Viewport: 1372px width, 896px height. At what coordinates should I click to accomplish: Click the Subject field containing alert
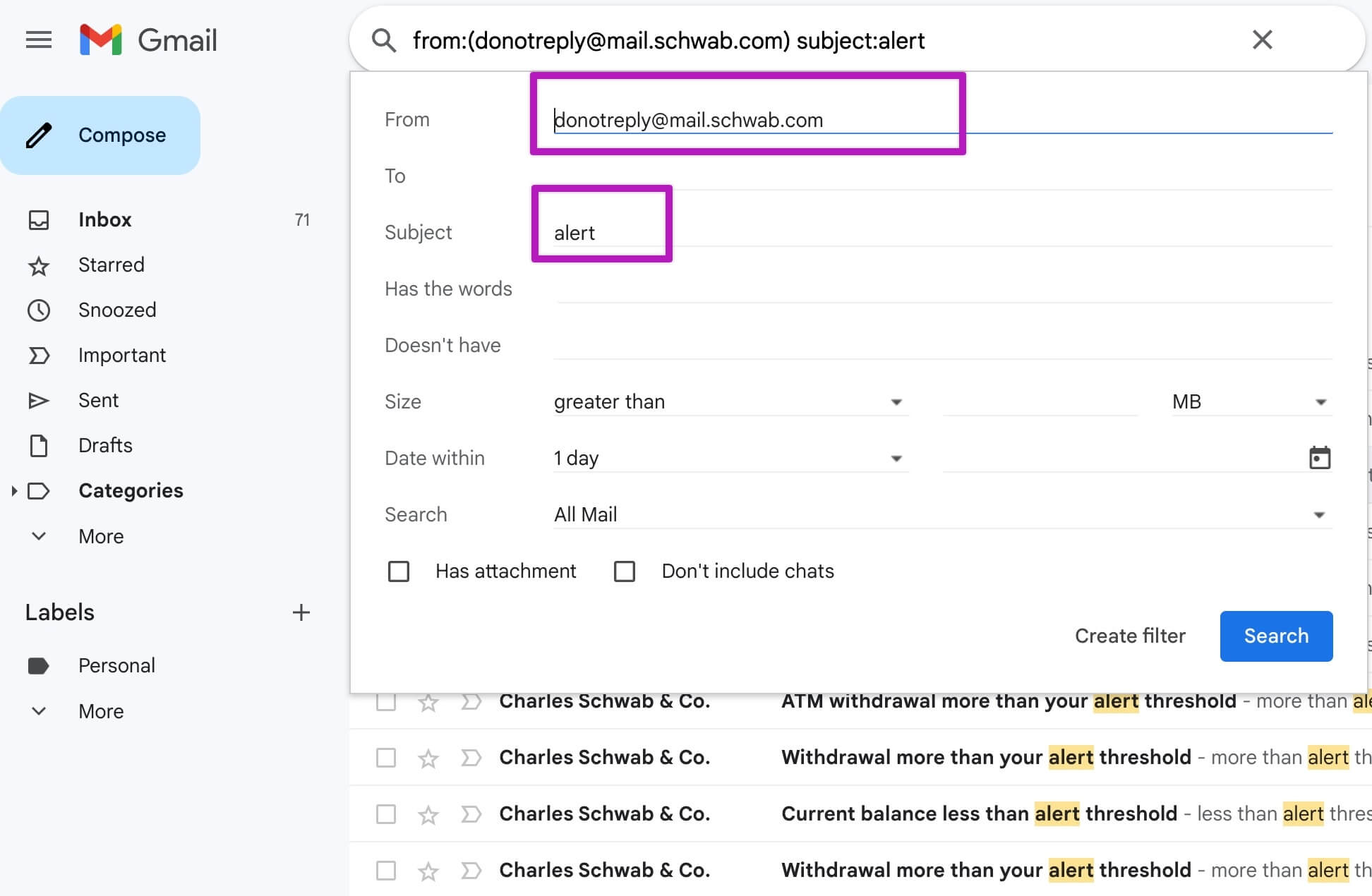coord(943,232)
